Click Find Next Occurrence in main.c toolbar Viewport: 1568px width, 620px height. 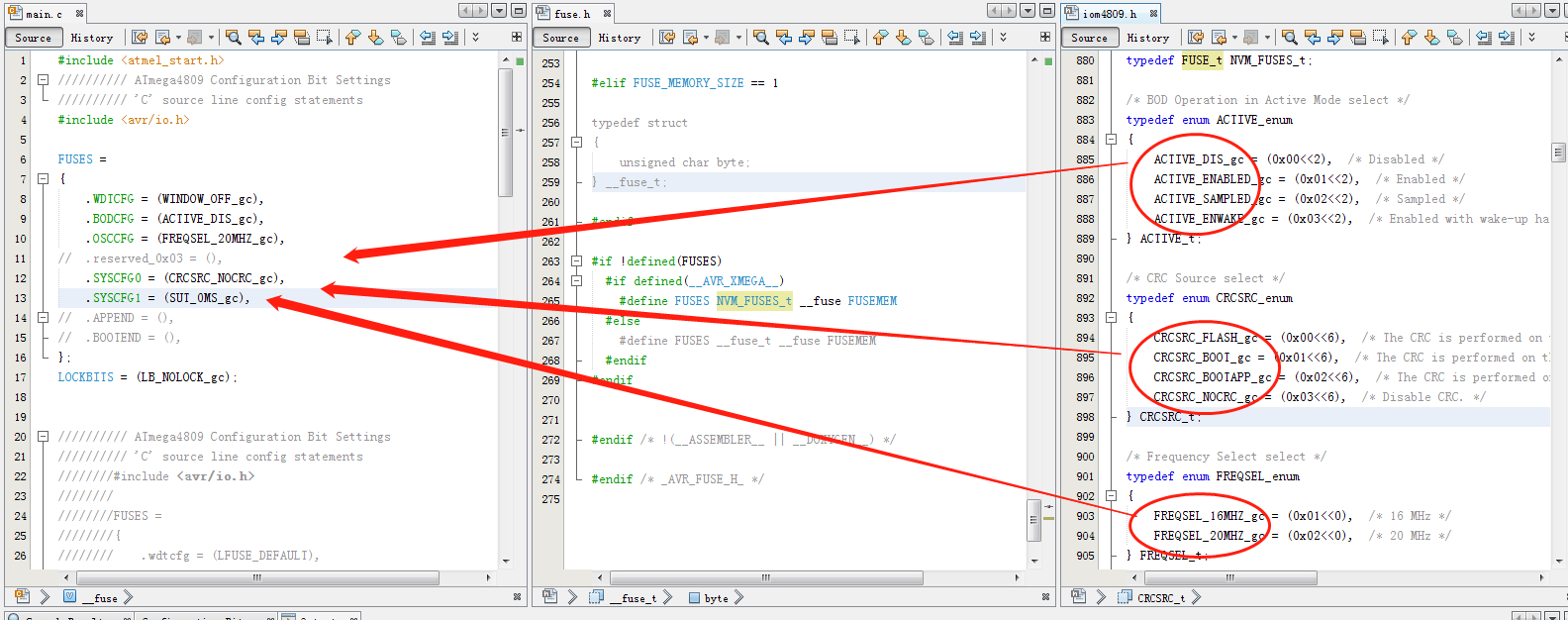coord(279,37)
